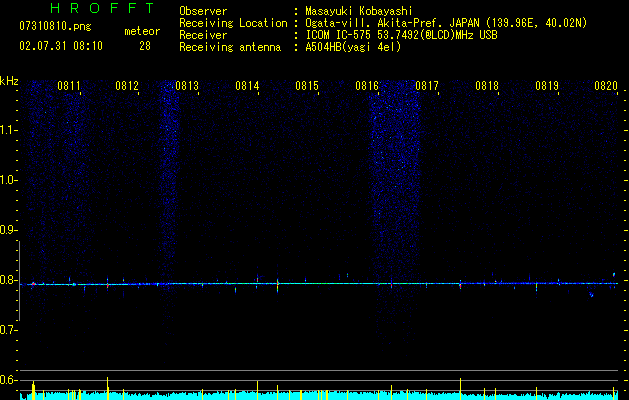This screenshot has height=400, width=629.
Task: Click the 0814 time marker
Action: click(247, 86)
